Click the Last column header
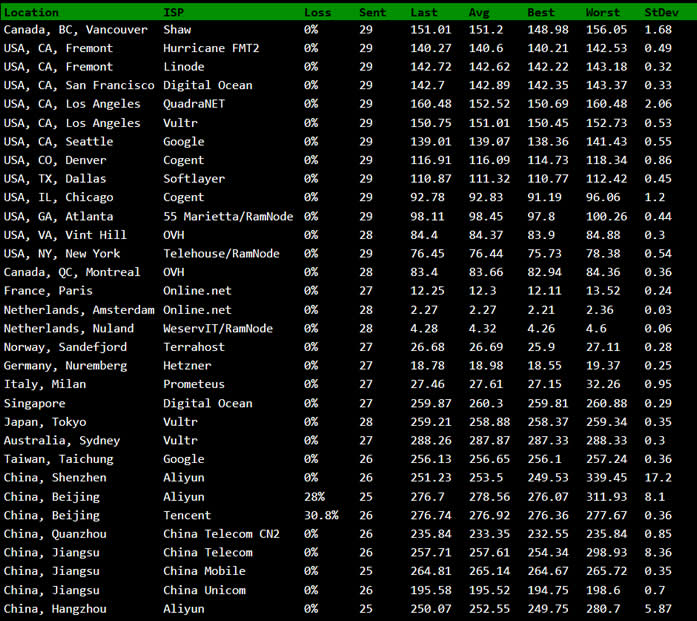This screenshot has height=621, width=697. (x=424, y=12)
